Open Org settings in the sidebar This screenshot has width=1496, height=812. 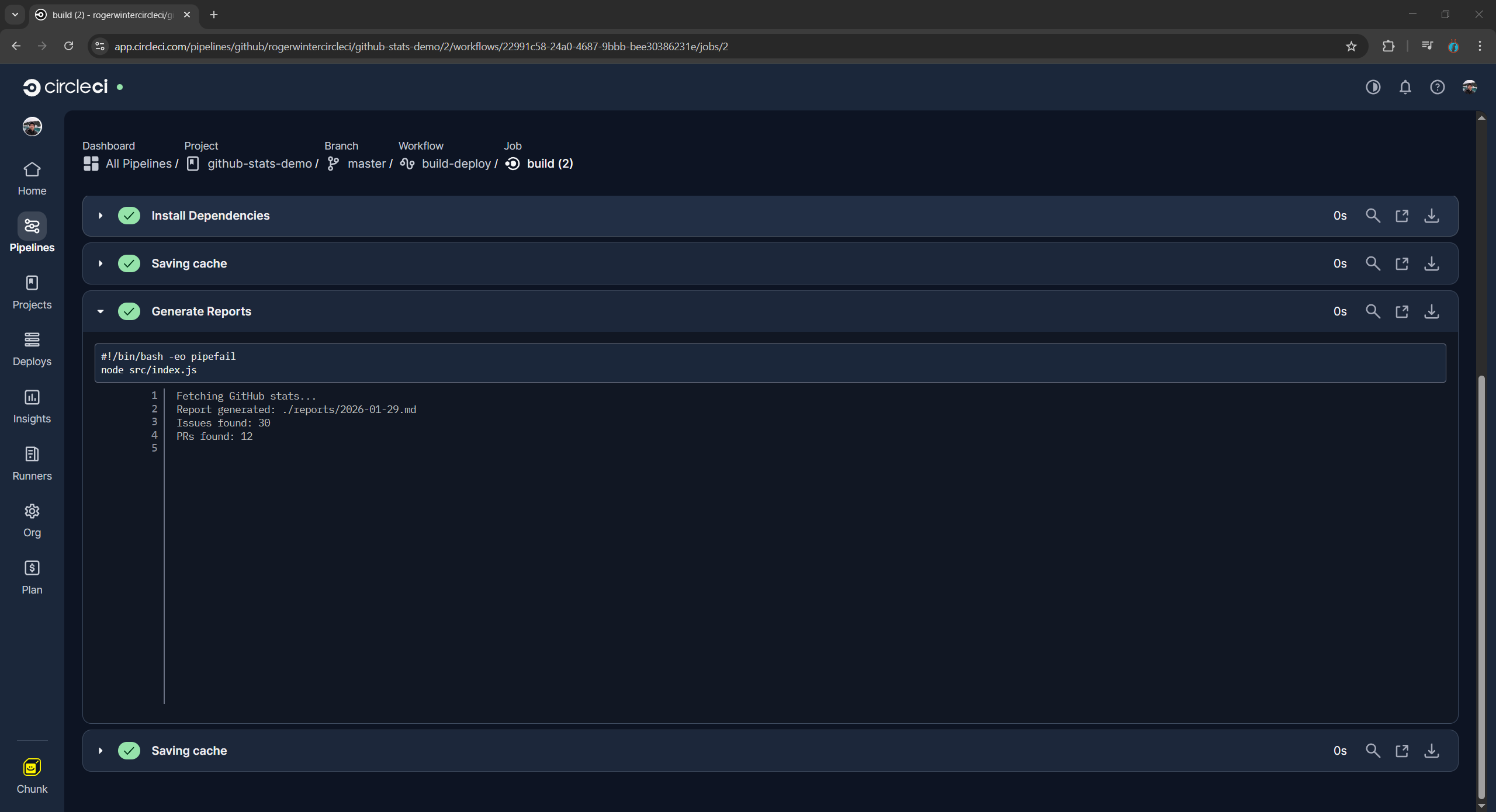tap(32, 520)
